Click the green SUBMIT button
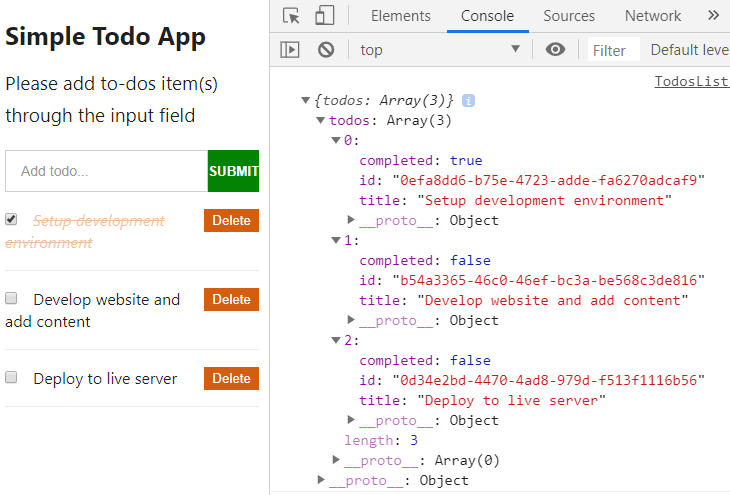730x495 pixels. point(233,171)
